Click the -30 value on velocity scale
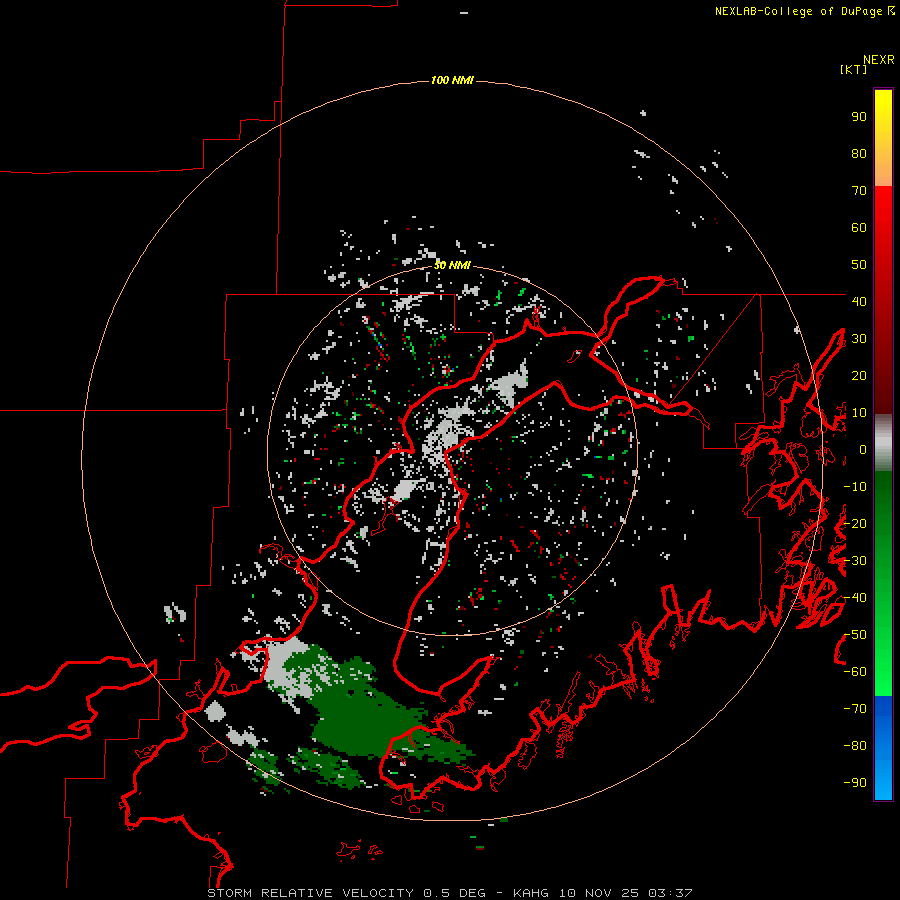The width and height of the screenshot is (900, 900). (x=855, y=561)
